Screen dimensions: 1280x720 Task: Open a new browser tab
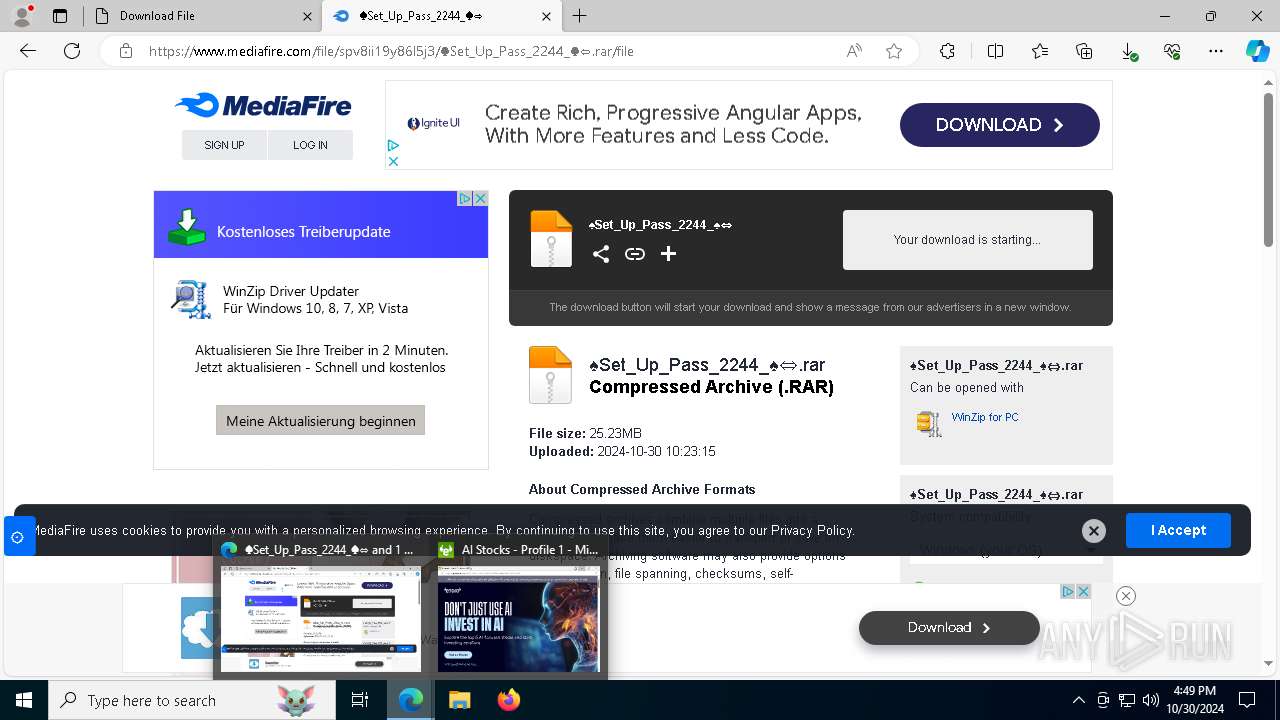pyautogui.click(x=579, y=16)
